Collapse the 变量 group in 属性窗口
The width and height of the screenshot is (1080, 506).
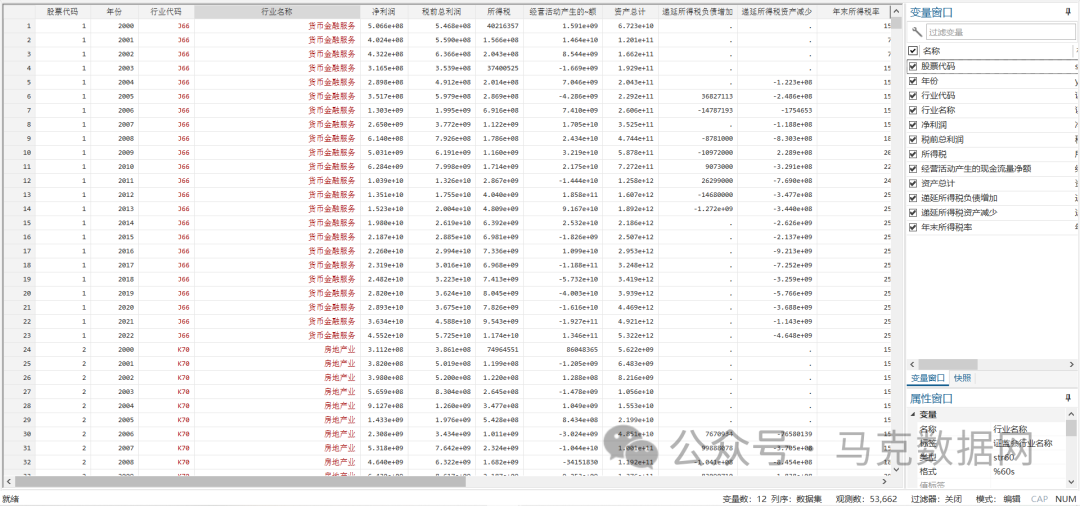(914, 414)
